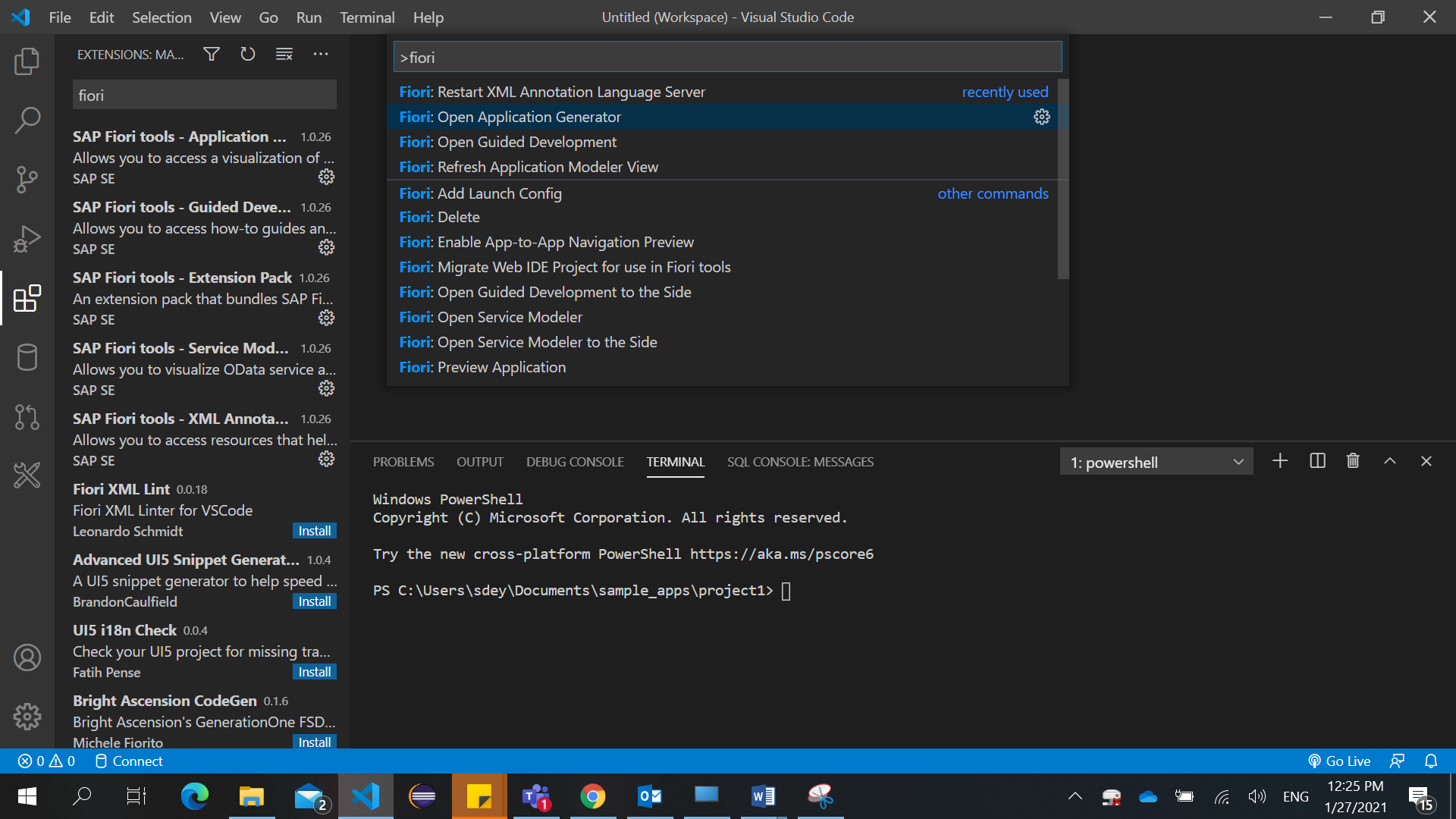Open Chrome from the Windows taskbar
The height and width of the screenshot is (819, 1456).
593,796
